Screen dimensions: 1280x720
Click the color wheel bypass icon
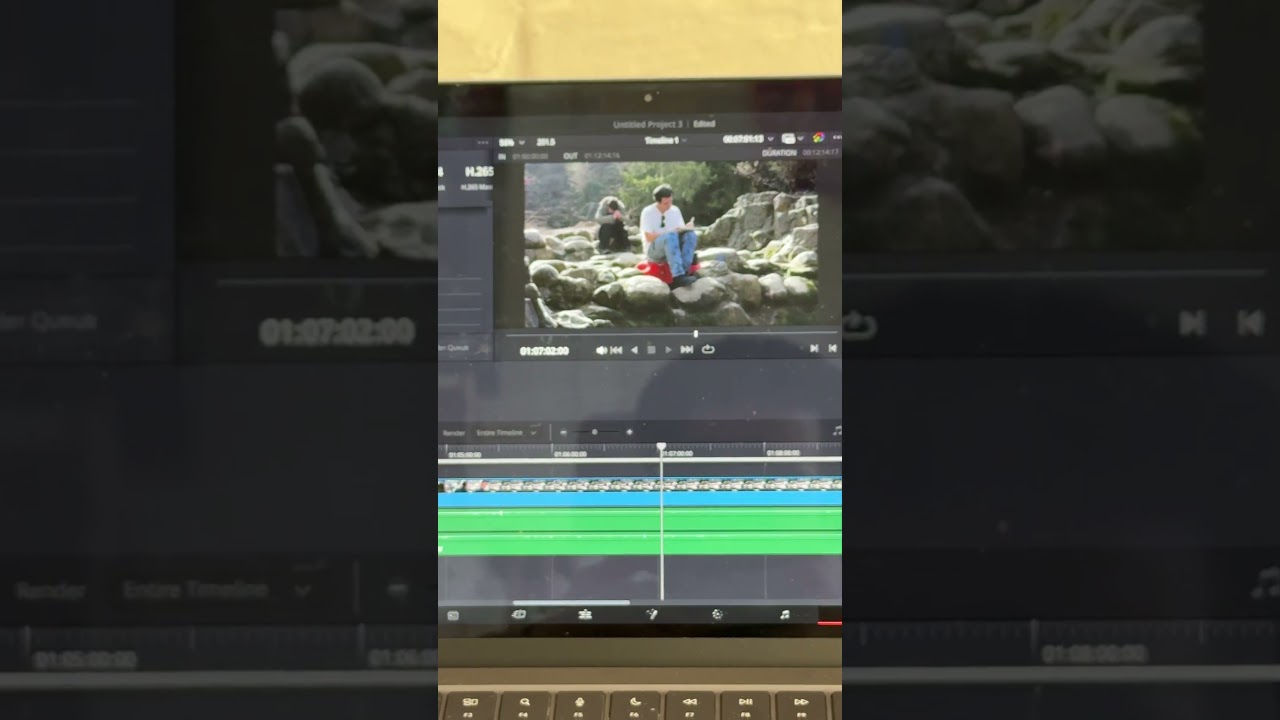pyautogui.click(x=818, y=138)
